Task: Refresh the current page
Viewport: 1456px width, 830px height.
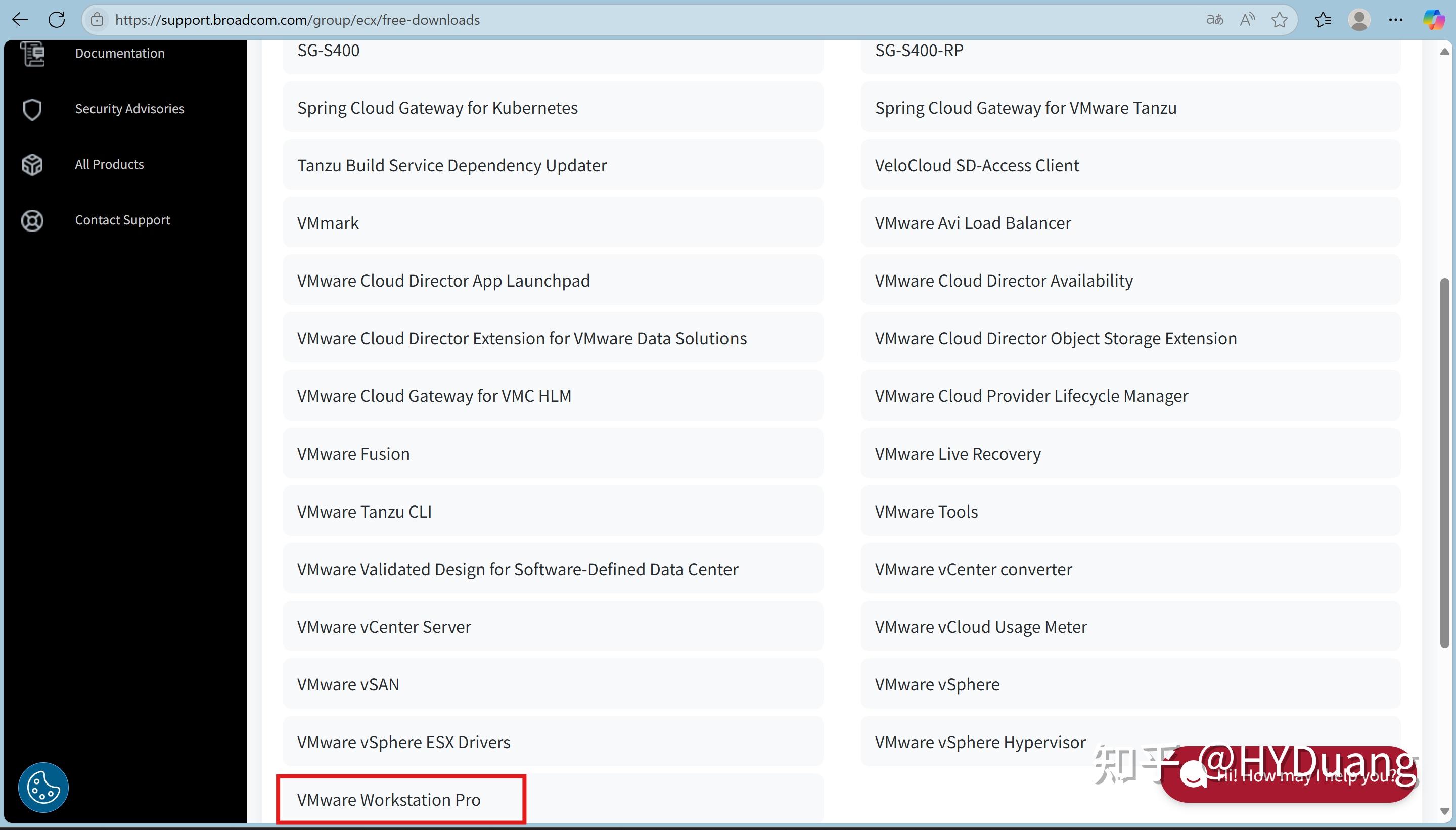Action: click(57, 19)
